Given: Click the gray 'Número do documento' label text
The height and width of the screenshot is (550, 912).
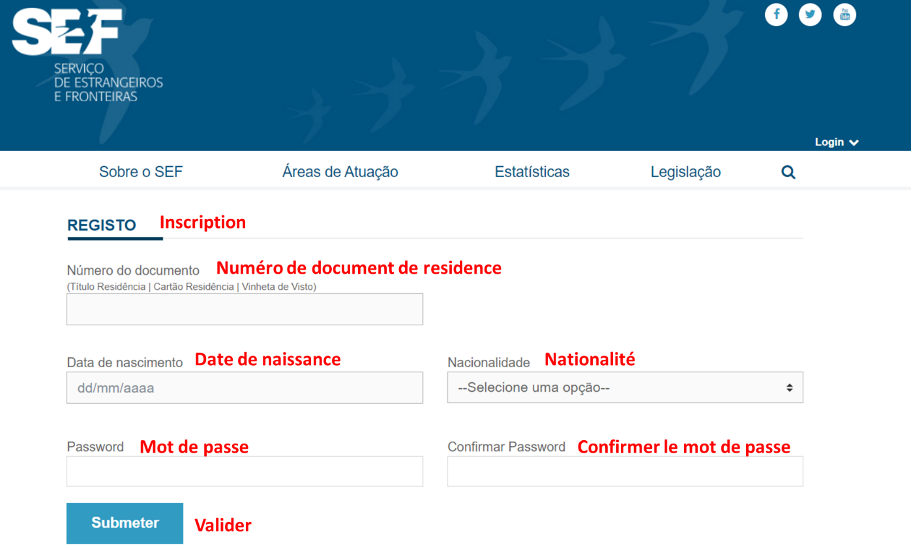Looking at the screenshot, I should (x=133, y=271).
